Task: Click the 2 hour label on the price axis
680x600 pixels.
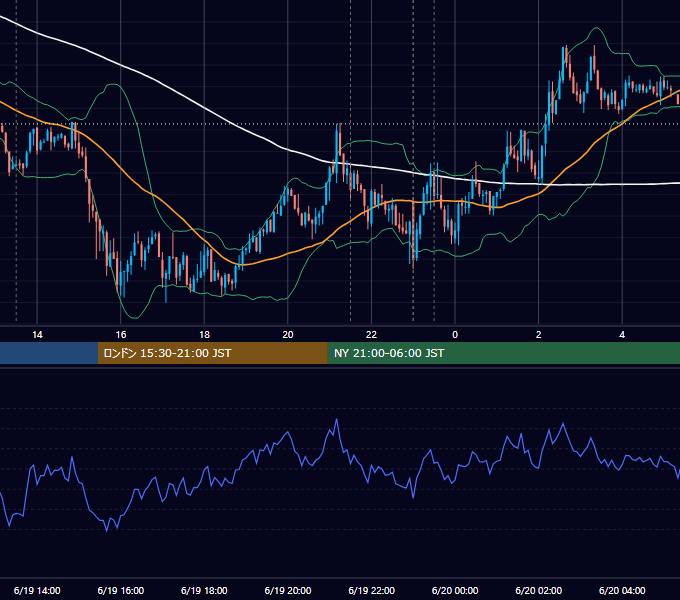Action: 539,335
